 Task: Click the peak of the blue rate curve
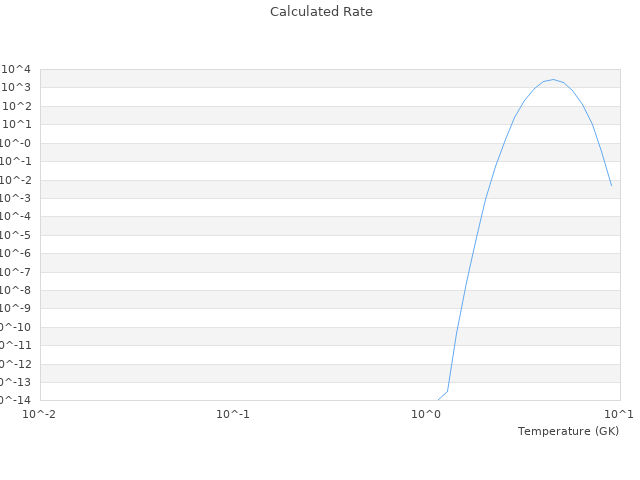coord(553,80)
